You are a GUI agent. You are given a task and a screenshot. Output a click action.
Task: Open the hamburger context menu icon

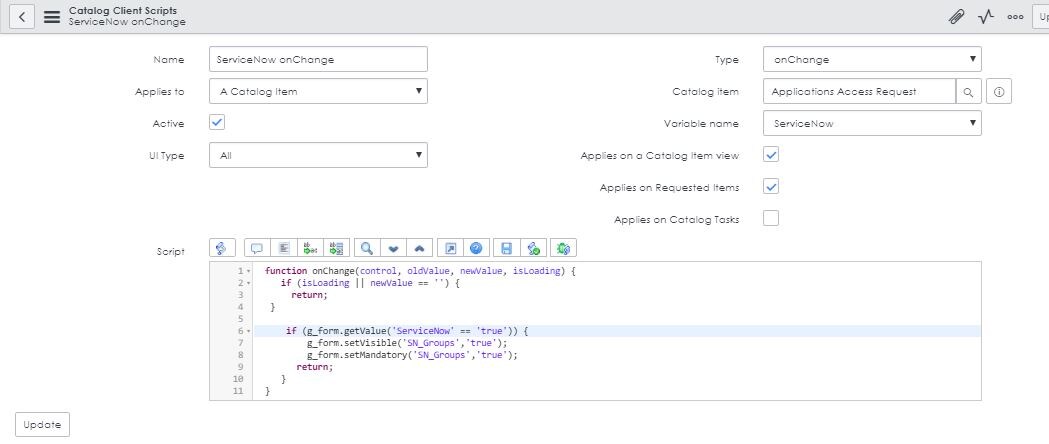pos(52,17)
